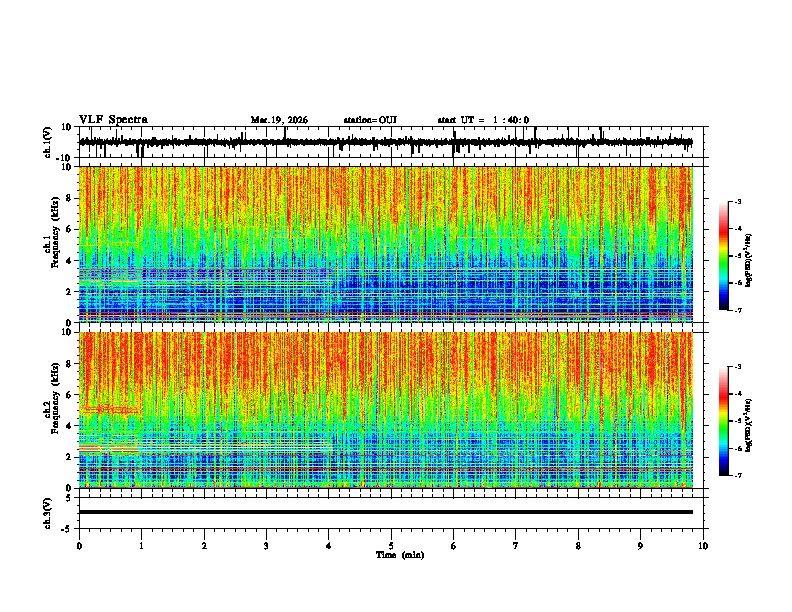Click the "6" kHz tick on ch.1 spectrogram

pyautogui.click(x=70, y=229)
